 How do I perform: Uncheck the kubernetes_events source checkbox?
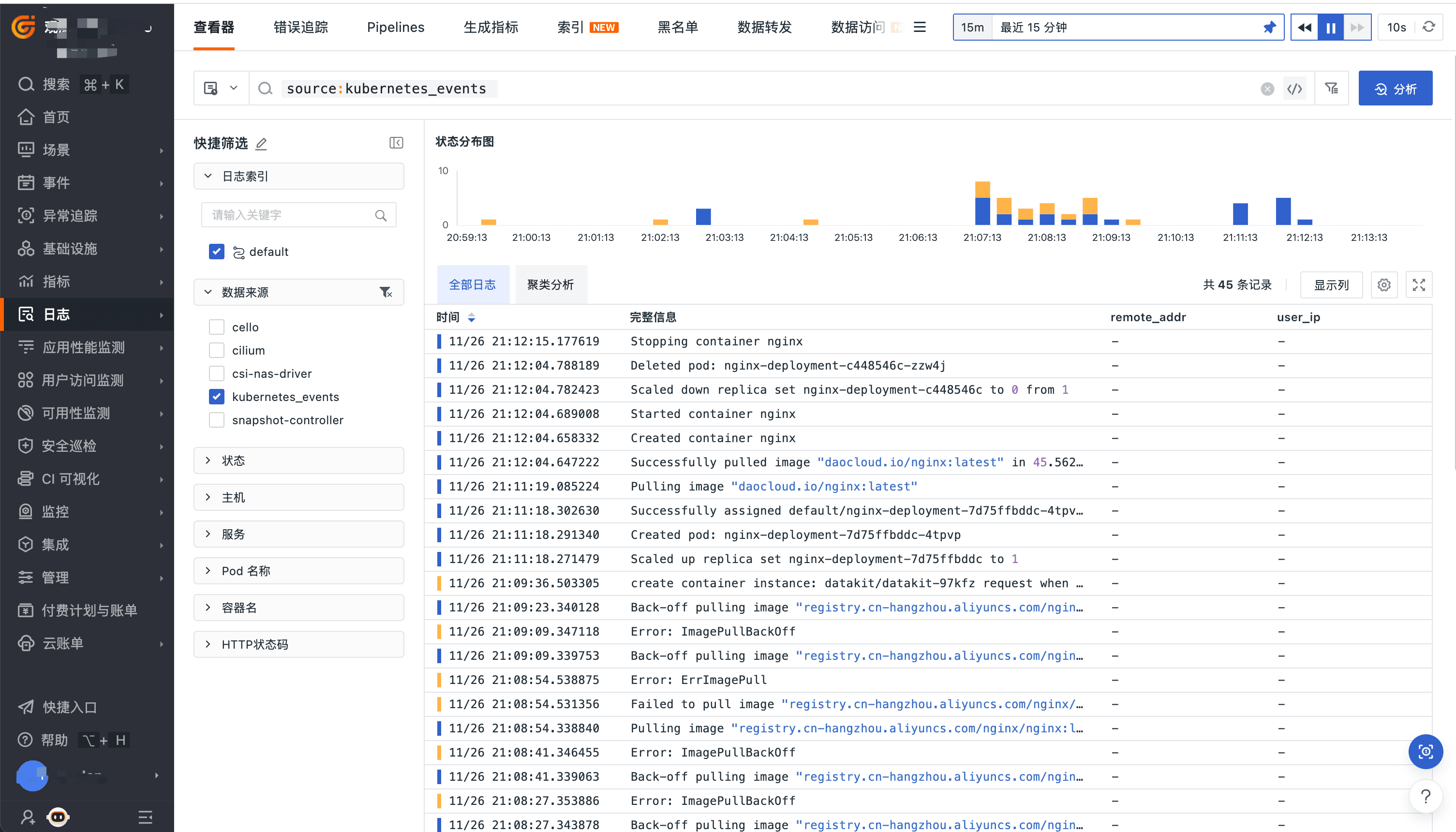[217, 397]
